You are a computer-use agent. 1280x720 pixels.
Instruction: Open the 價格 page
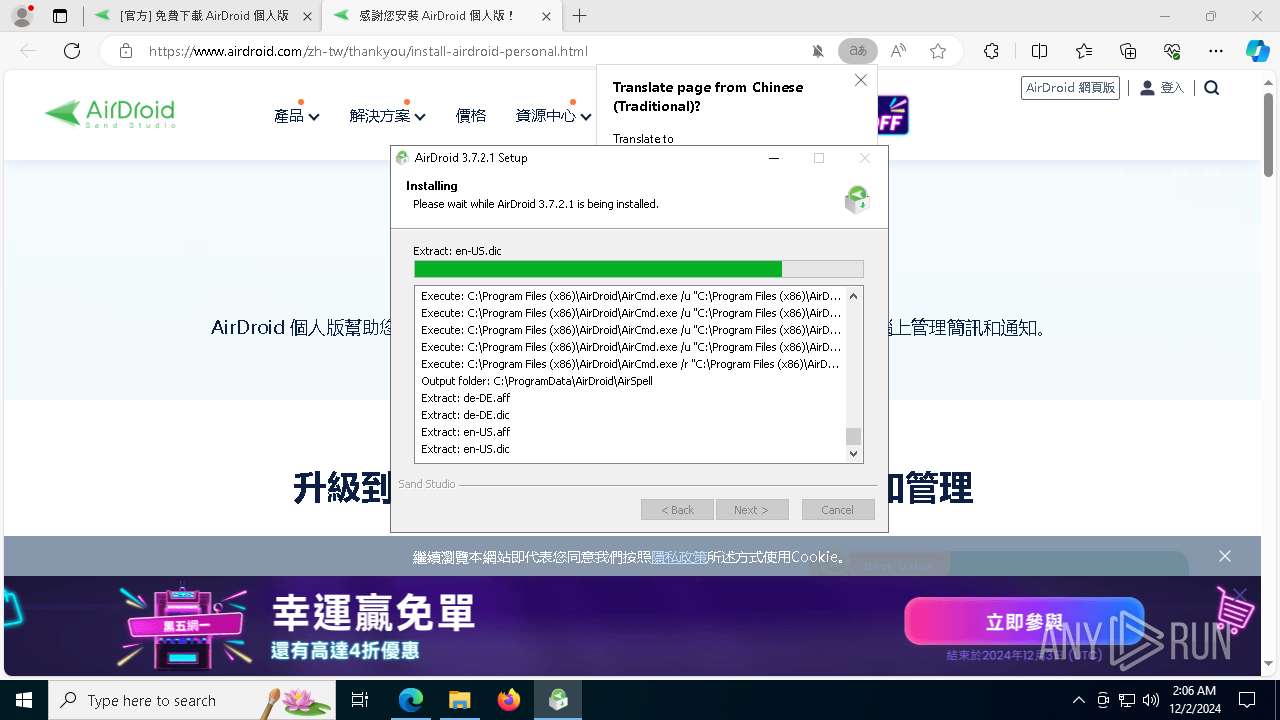point(471,116)
